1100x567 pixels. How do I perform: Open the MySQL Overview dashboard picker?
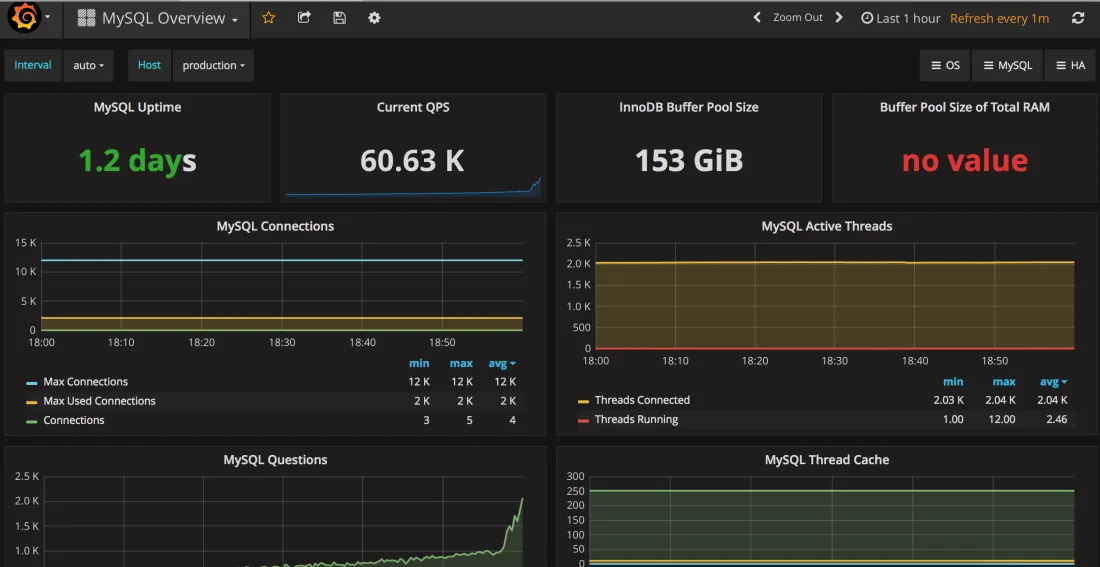pos(157,19)
